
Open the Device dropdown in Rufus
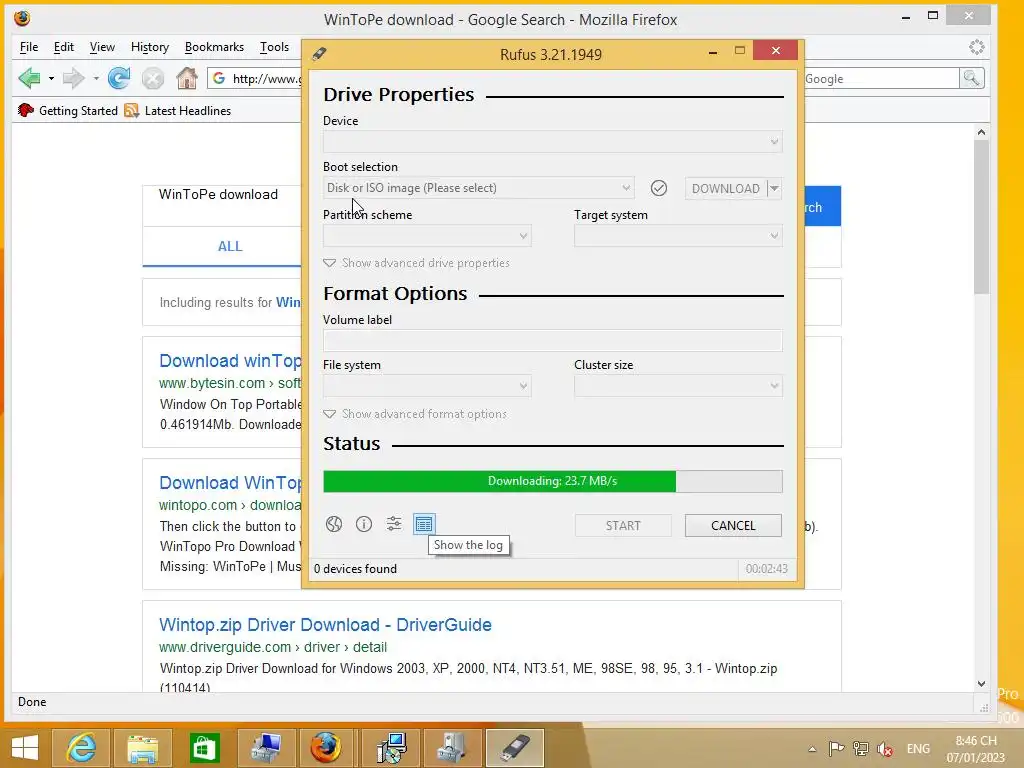[x=552, y=142]
